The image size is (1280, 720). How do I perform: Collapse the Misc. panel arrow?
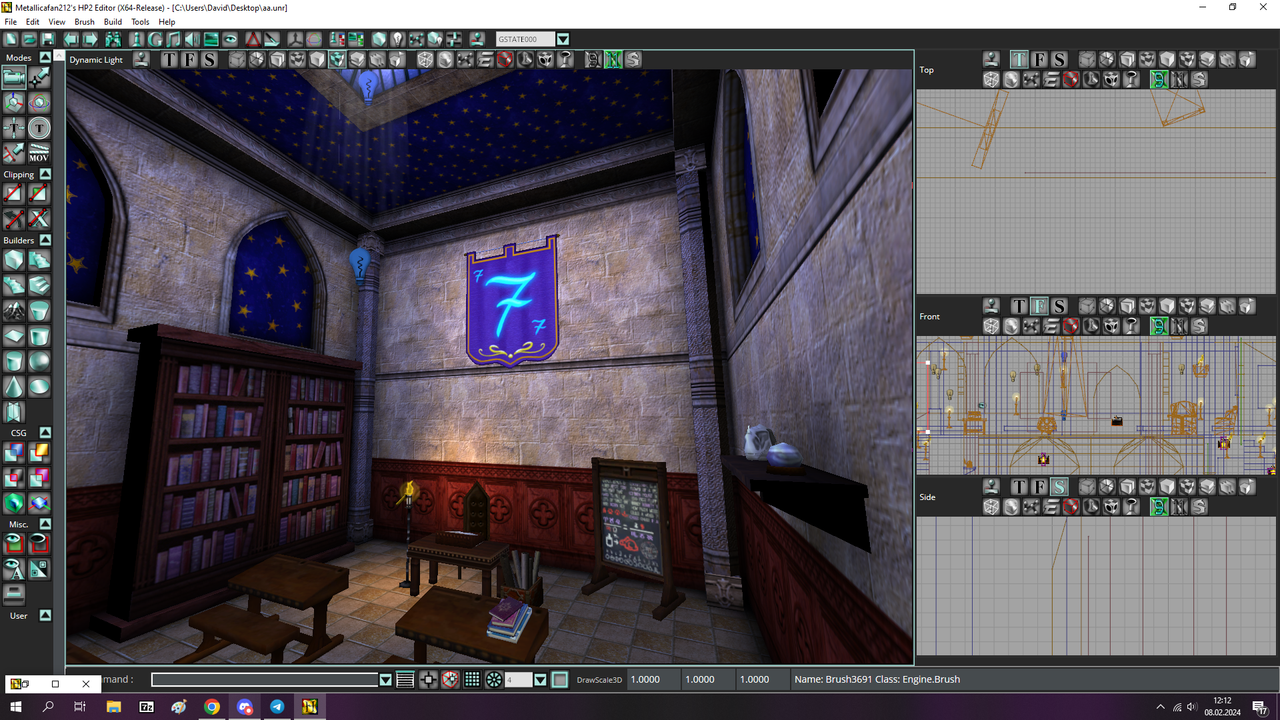tap(45, 524)
